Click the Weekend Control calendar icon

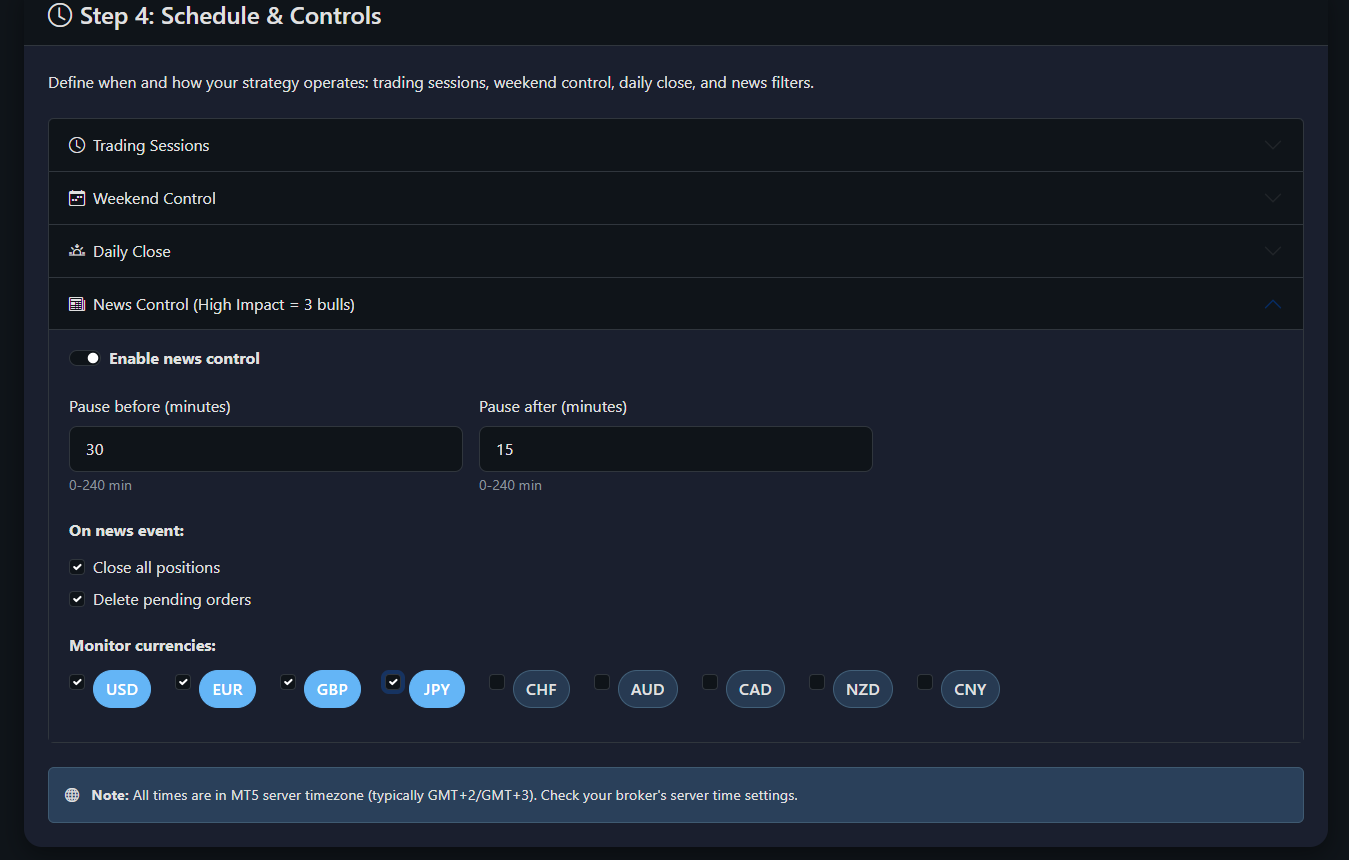point(77,198)
